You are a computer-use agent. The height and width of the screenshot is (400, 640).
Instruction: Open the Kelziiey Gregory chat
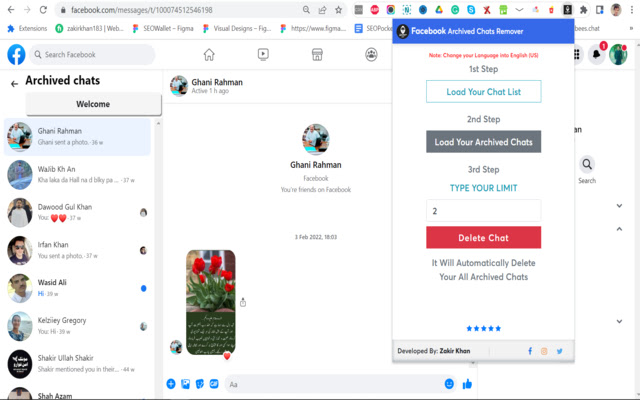coord(78,326)
